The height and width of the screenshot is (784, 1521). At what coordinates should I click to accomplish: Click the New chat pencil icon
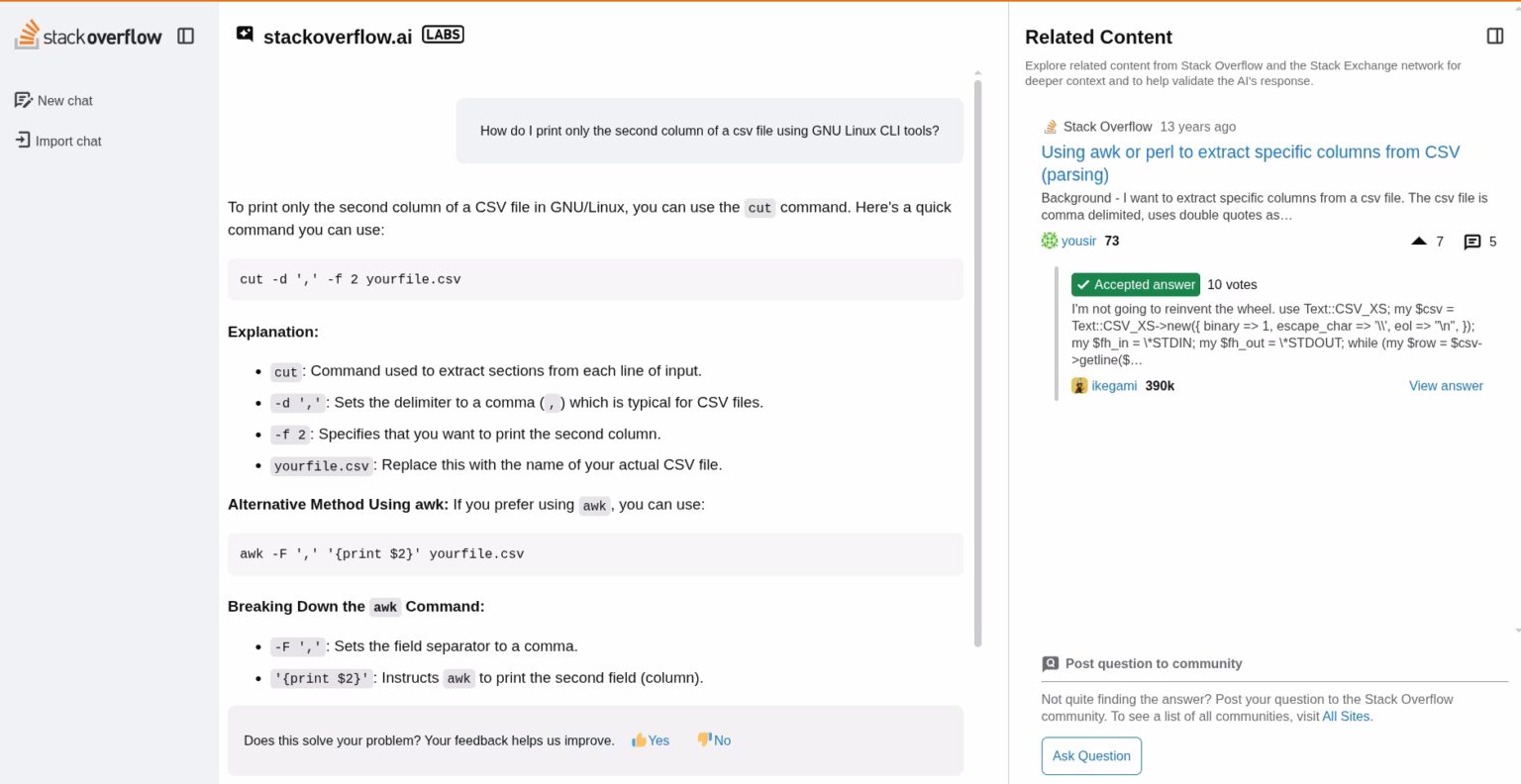point(24,100)
